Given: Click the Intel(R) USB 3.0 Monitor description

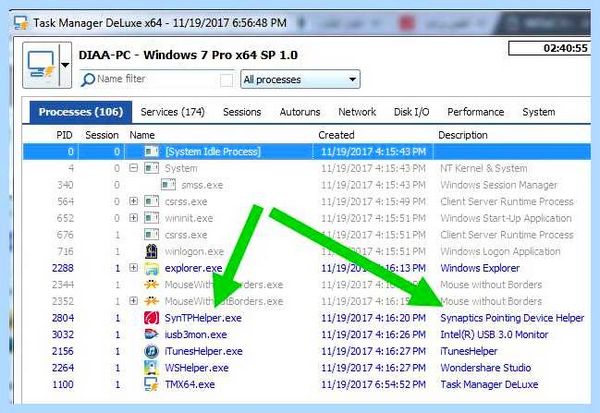Looking at the screenshot, I should click(x=494, y=335).
